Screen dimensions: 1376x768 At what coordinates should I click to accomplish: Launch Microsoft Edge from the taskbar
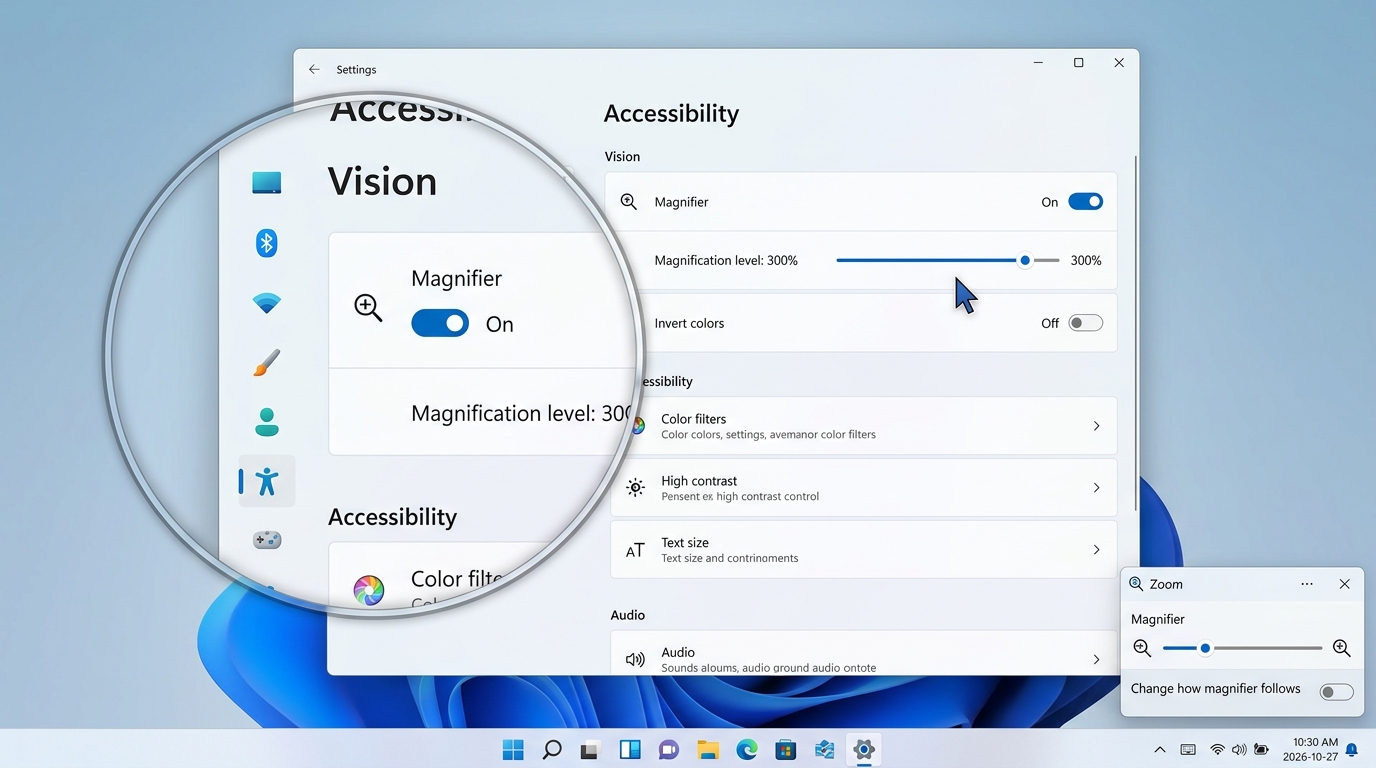(747, 750)
